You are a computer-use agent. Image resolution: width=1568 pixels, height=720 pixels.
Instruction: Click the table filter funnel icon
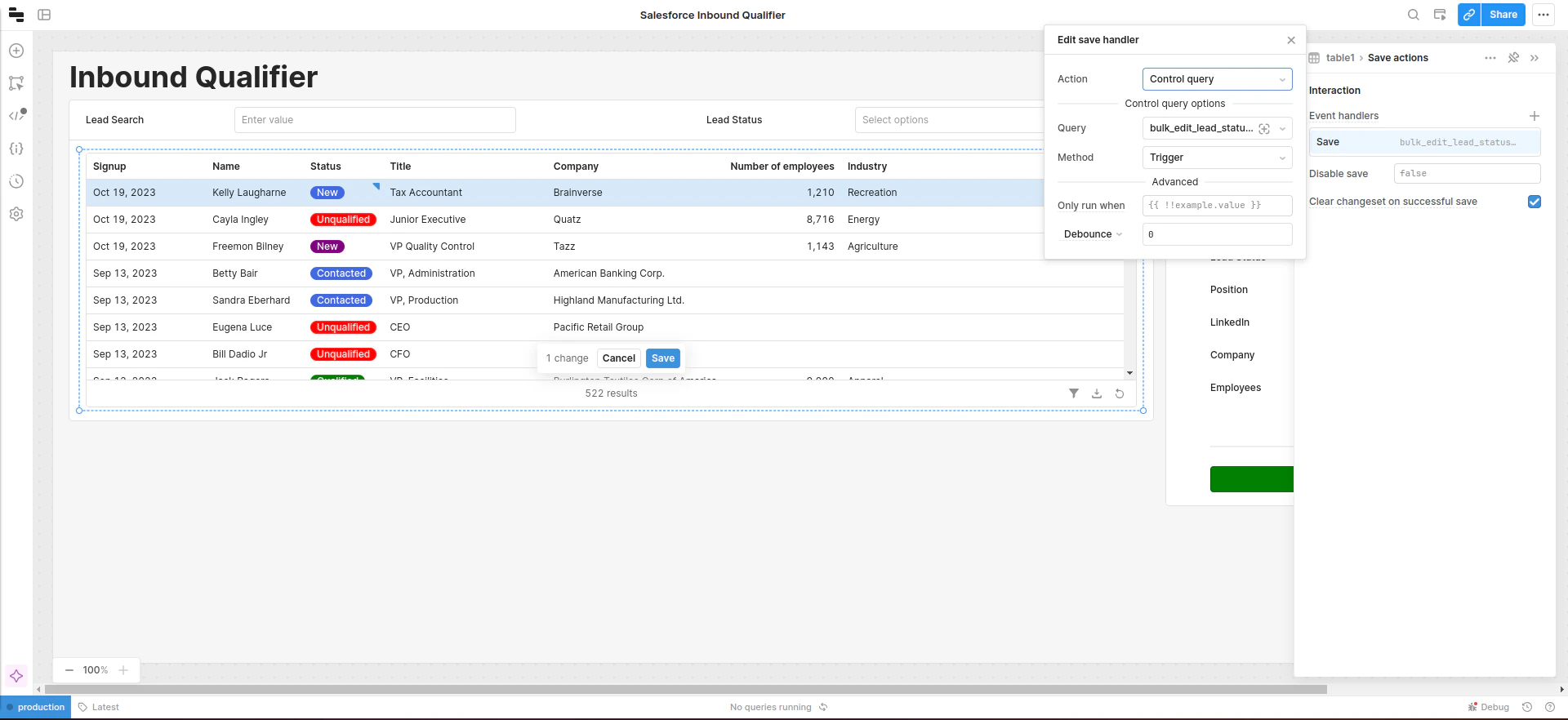point(1074,393)
